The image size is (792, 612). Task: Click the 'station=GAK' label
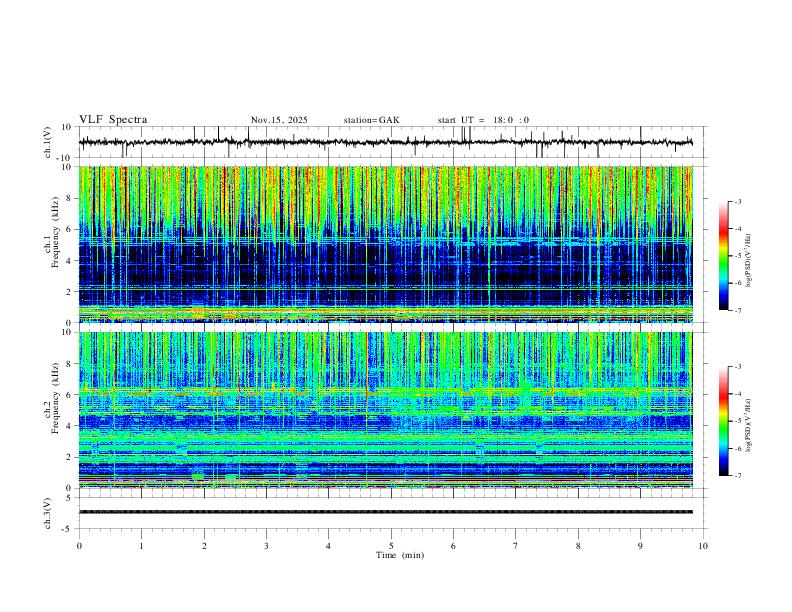(371, 120)
